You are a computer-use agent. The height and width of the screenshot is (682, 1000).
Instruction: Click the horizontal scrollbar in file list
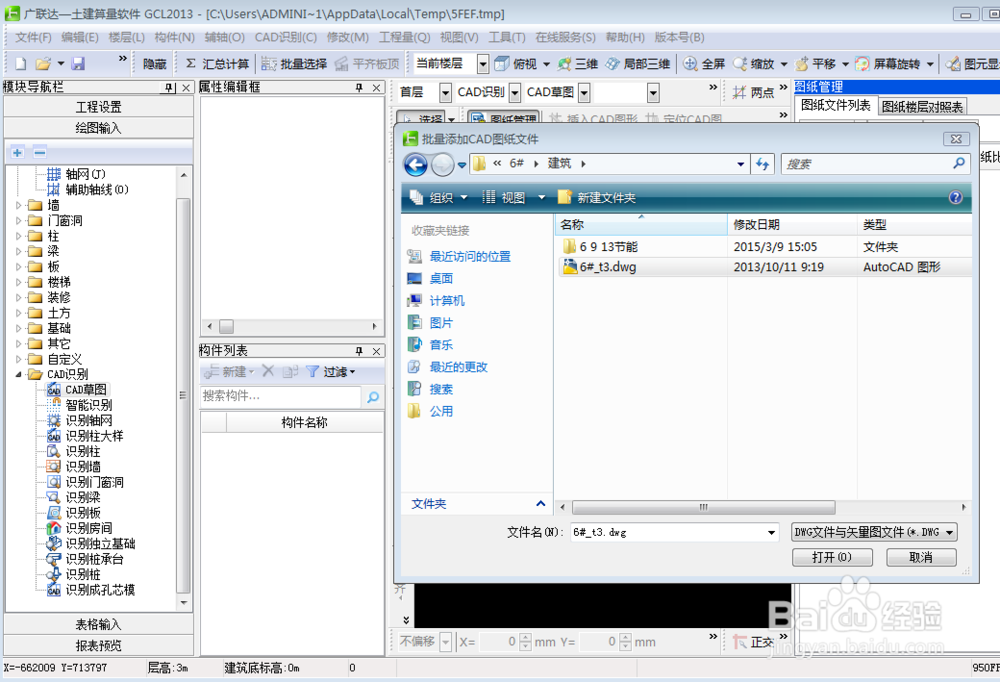[703, 507]
